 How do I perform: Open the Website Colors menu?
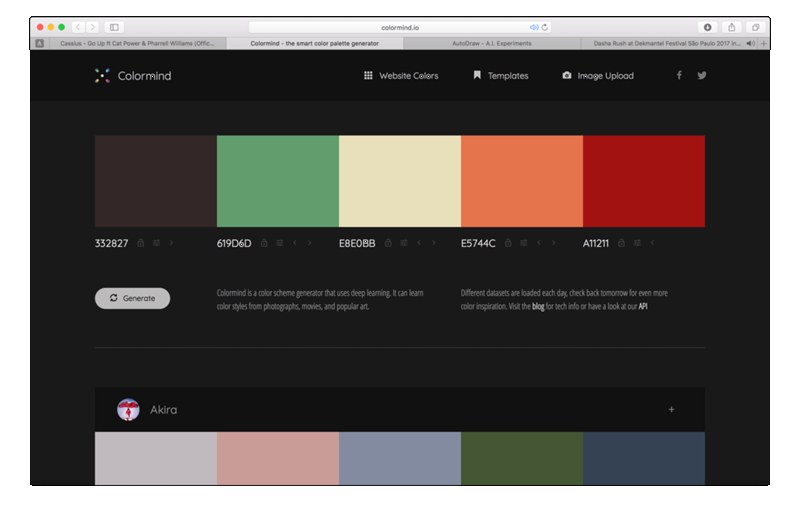point(401,76)
